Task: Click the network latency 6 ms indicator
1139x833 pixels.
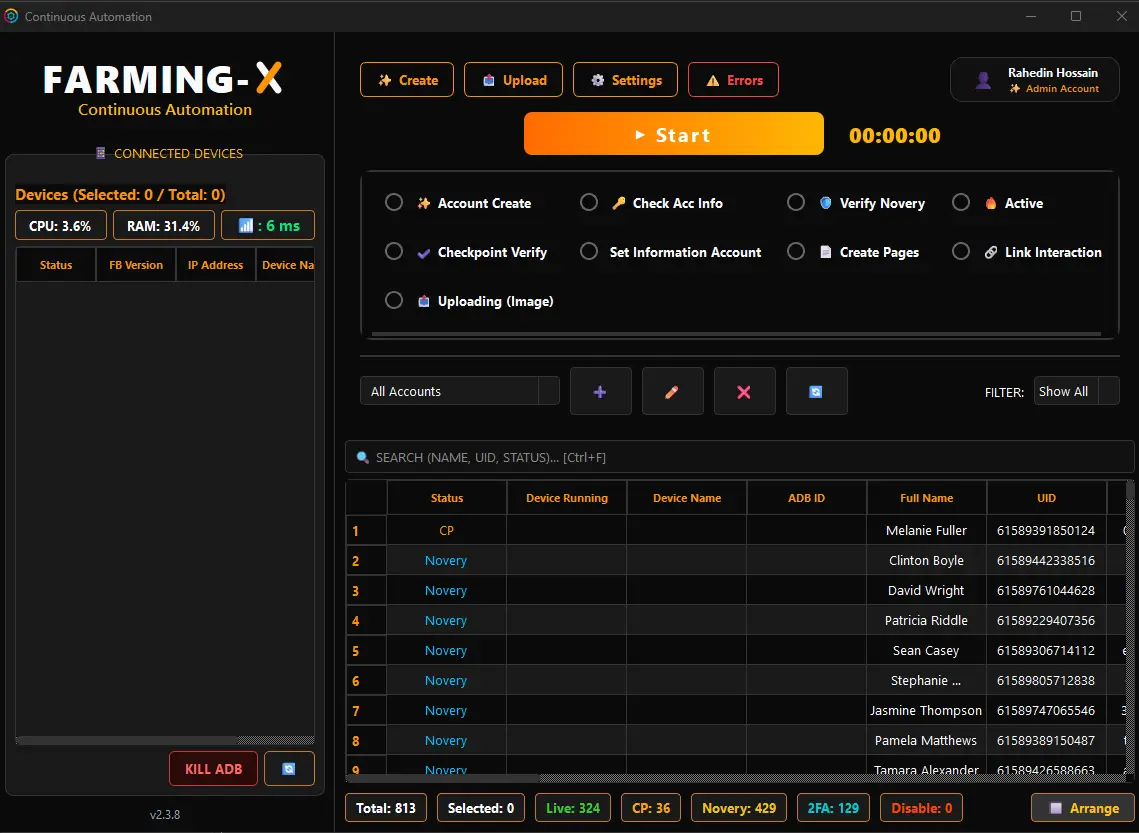Action: pyautogui.click(x=268, y=225)
